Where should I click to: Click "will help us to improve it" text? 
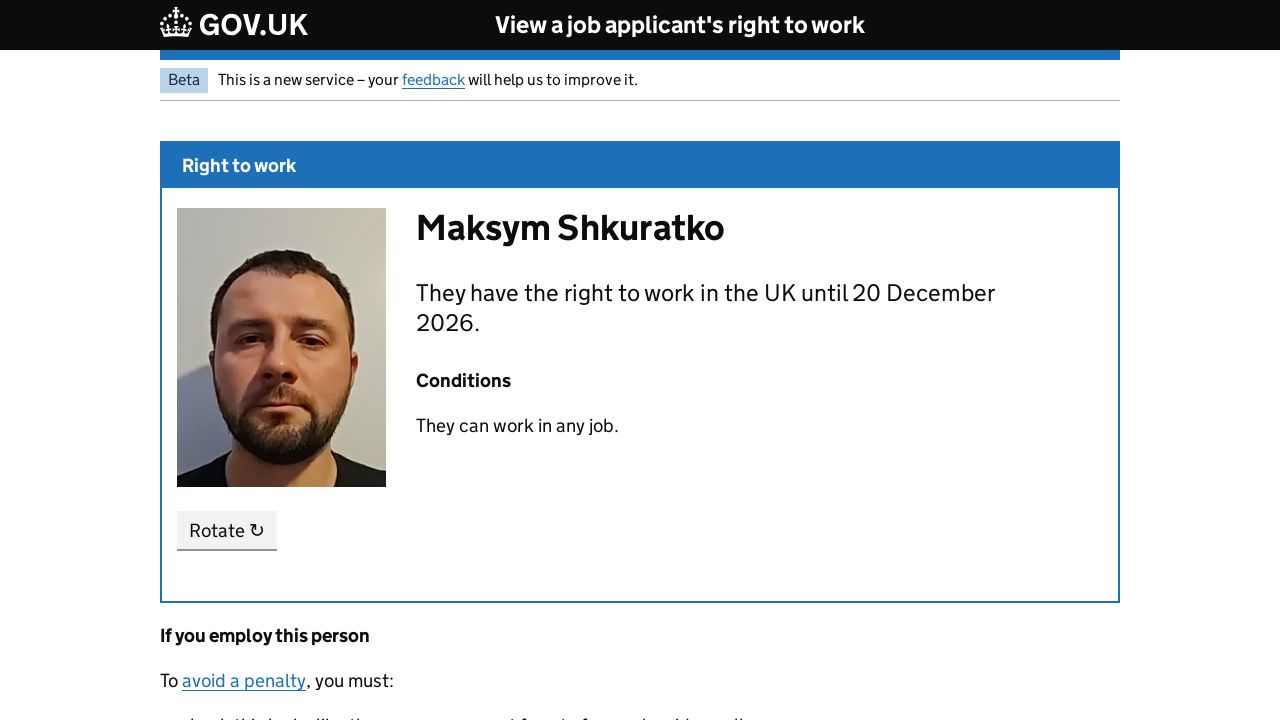pos(553,80)
